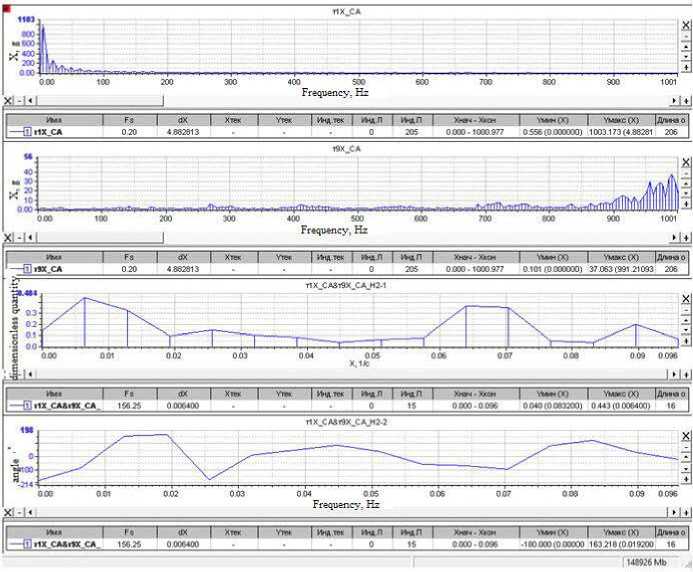Toggle the numbered checkbox in the H2-2 table row
The width and height of the screenshot is (693, 572).
tap(27, 544)
